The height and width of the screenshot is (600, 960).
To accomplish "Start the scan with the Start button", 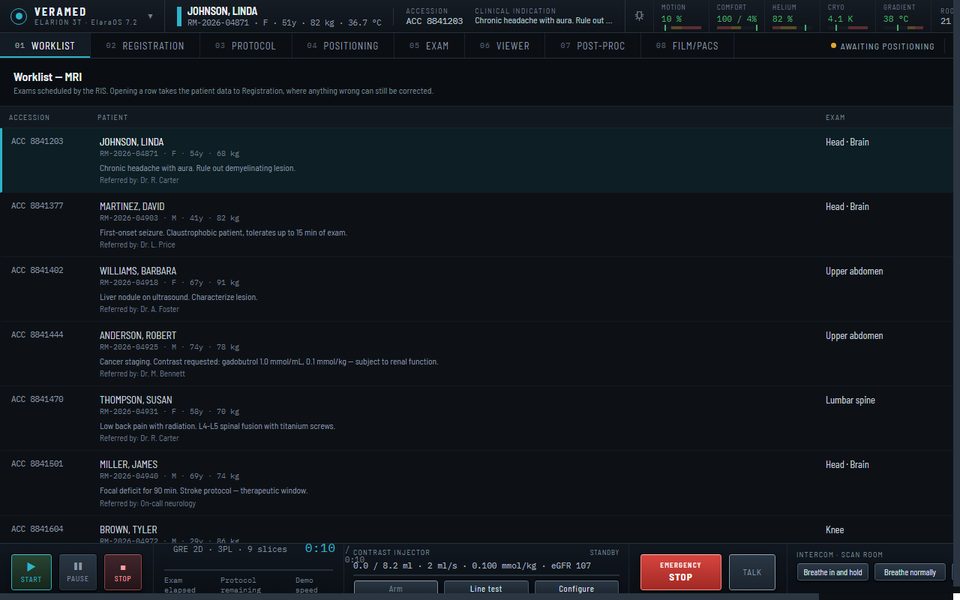I will click(x=31, y=572).
